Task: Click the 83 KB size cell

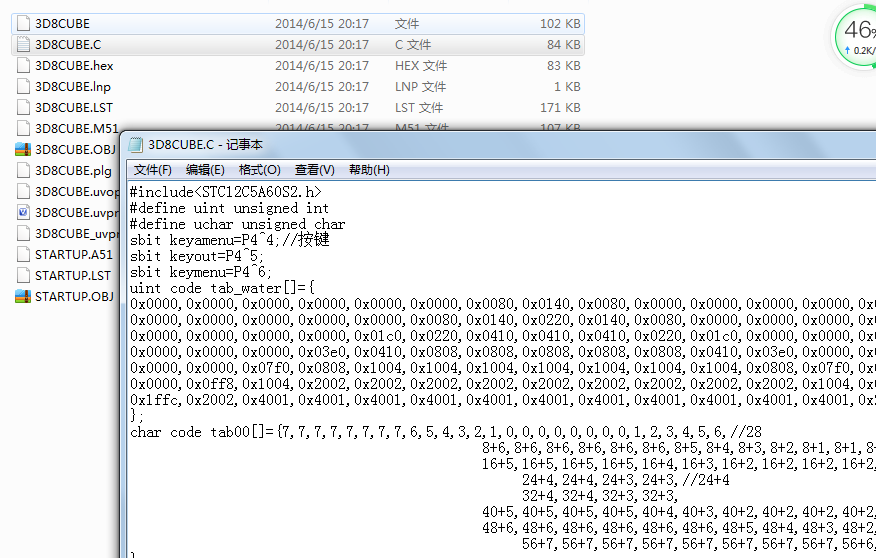Action: [564, 66]
